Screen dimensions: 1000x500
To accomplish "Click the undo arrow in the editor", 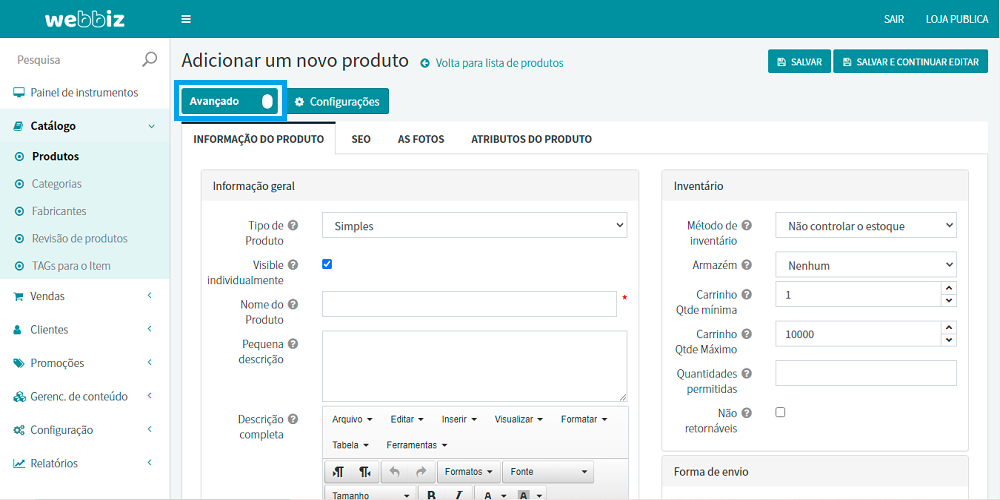I will point(394,472).
